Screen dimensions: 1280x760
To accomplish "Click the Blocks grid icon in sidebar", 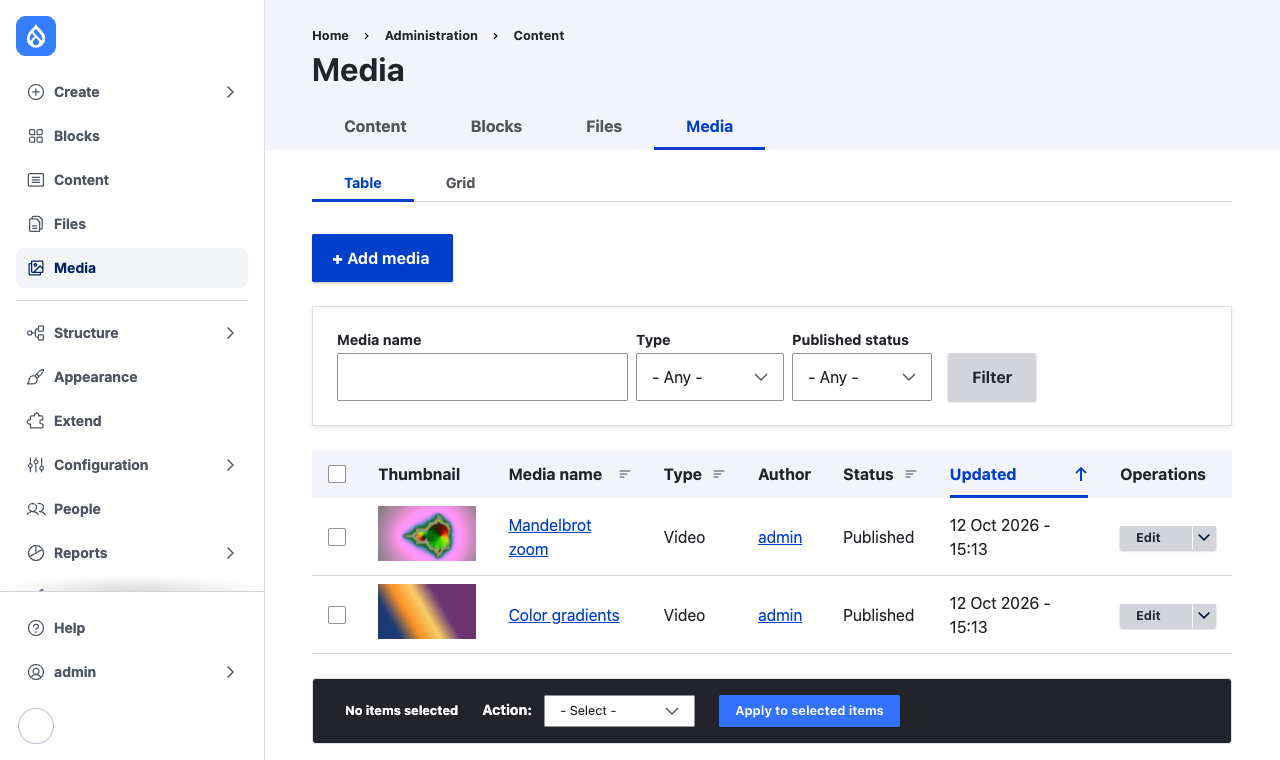I will (x=36, y=136).
